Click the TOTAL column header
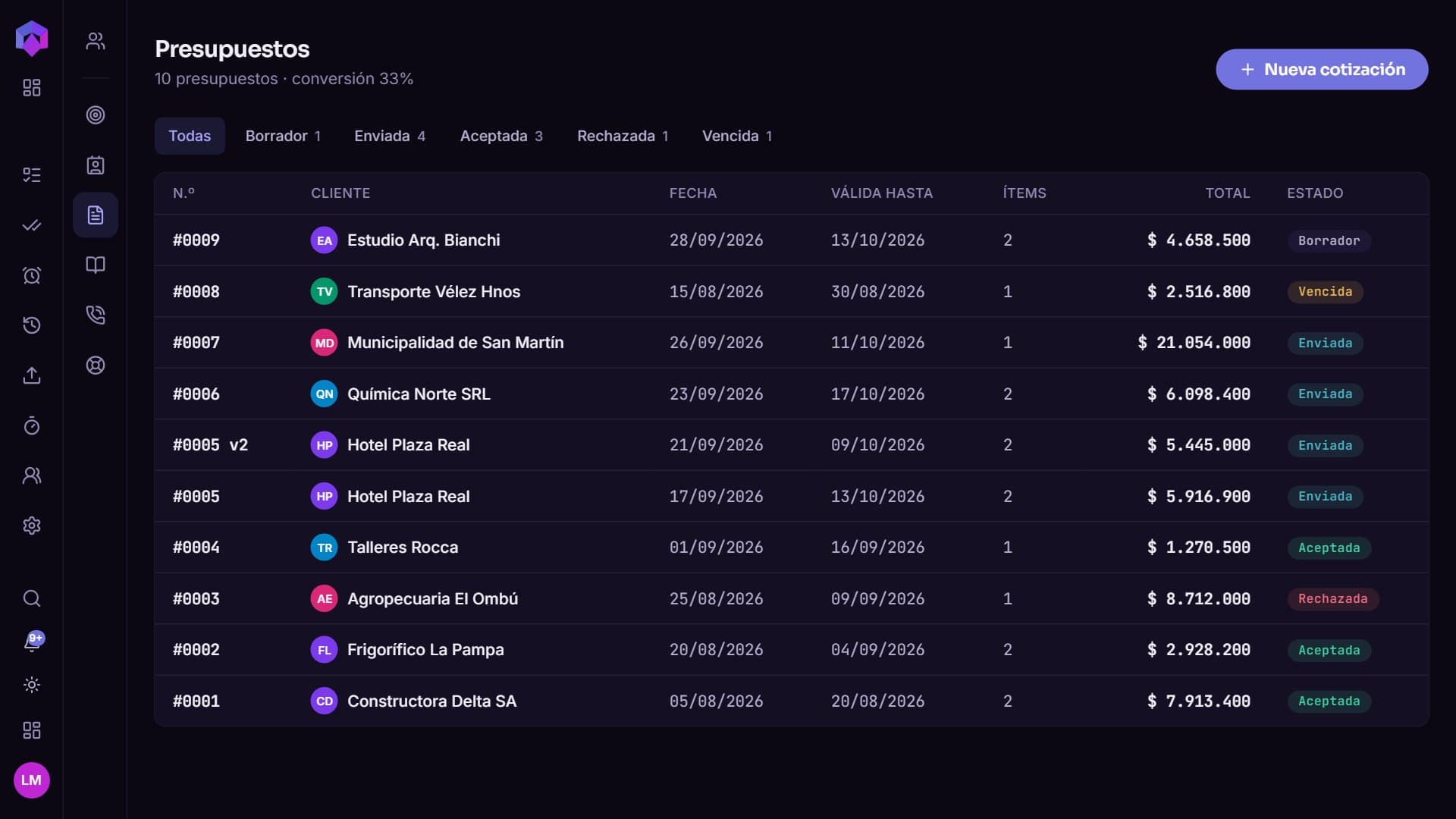1456x819 pixels. tap(1227, 193)
